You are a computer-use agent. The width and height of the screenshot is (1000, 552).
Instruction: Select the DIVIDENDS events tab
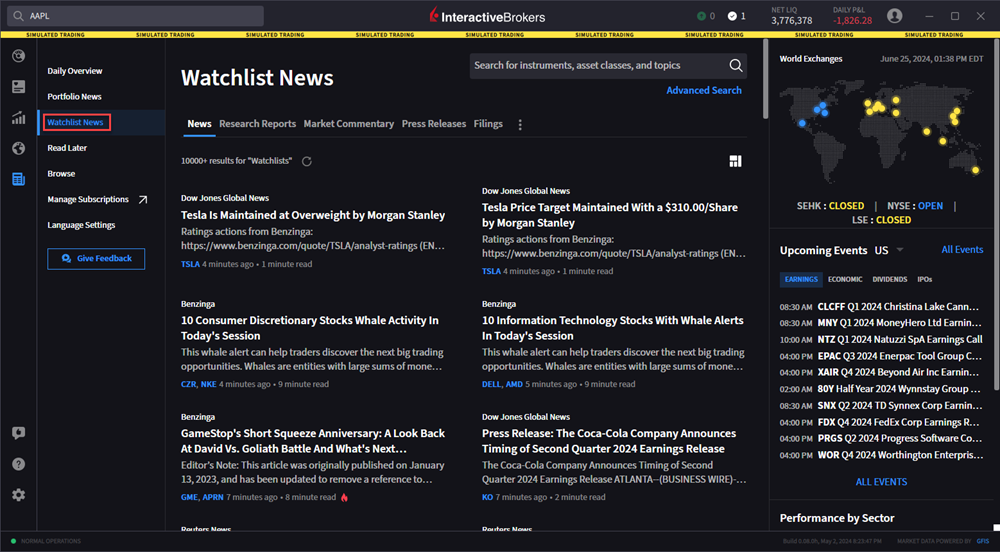click(890, 279)
